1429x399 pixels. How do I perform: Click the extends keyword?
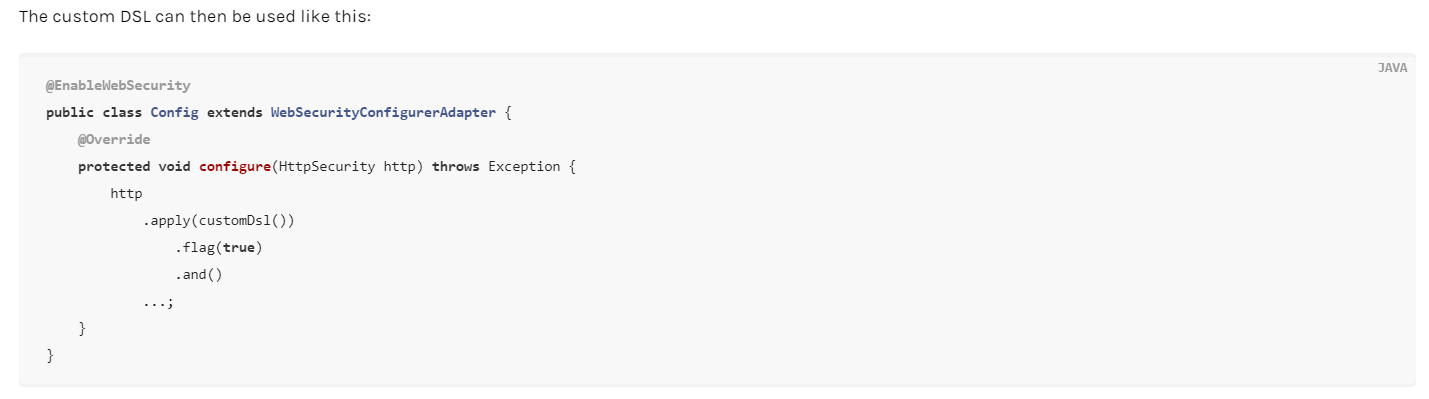tap(235, 113)
